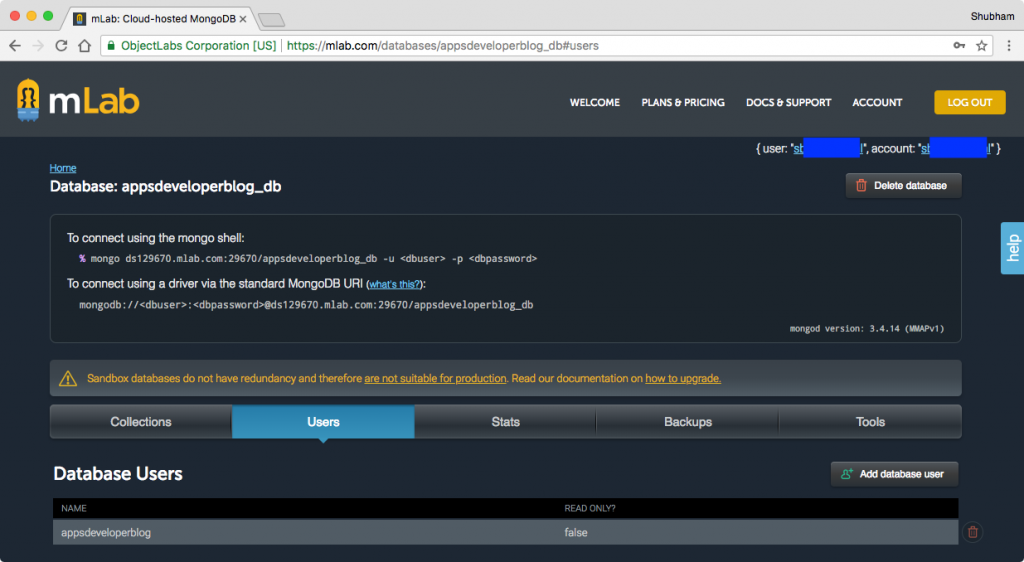Click the appsdeveloperblog user row name
This screenshot has height=562, width=1024.
click(106, 533)
